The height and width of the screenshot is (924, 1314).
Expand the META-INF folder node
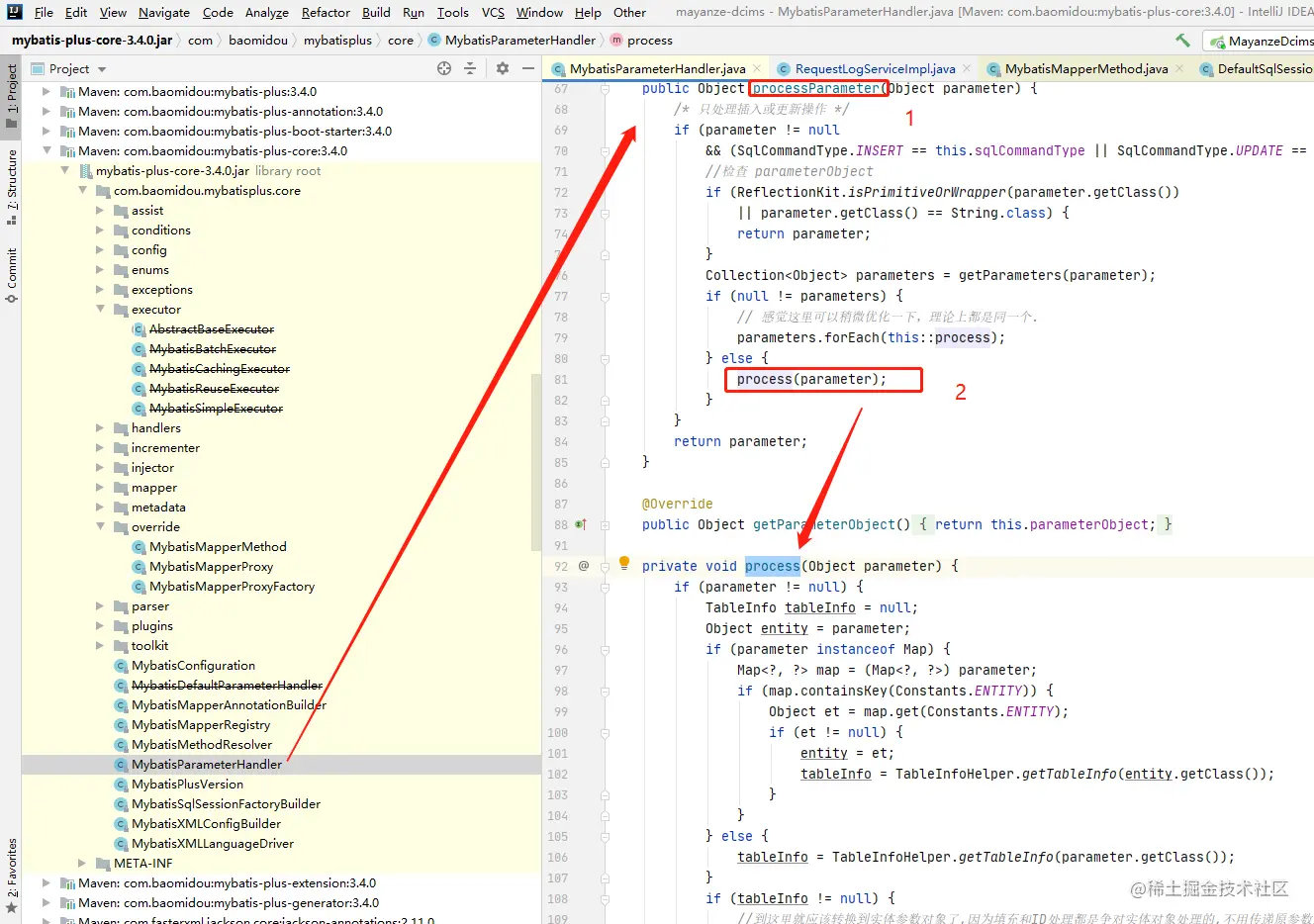pyautogui.click(x=82, y=864)
